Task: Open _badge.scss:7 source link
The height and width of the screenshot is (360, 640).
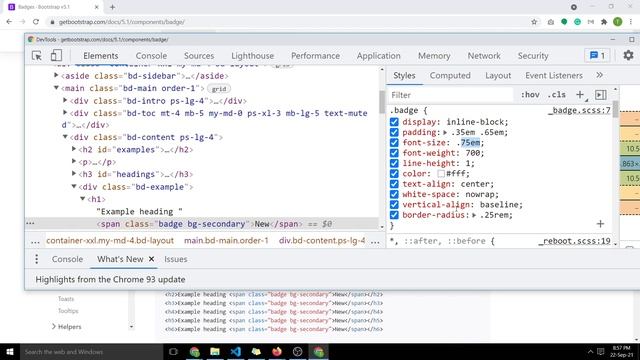Action: (579, 110)
